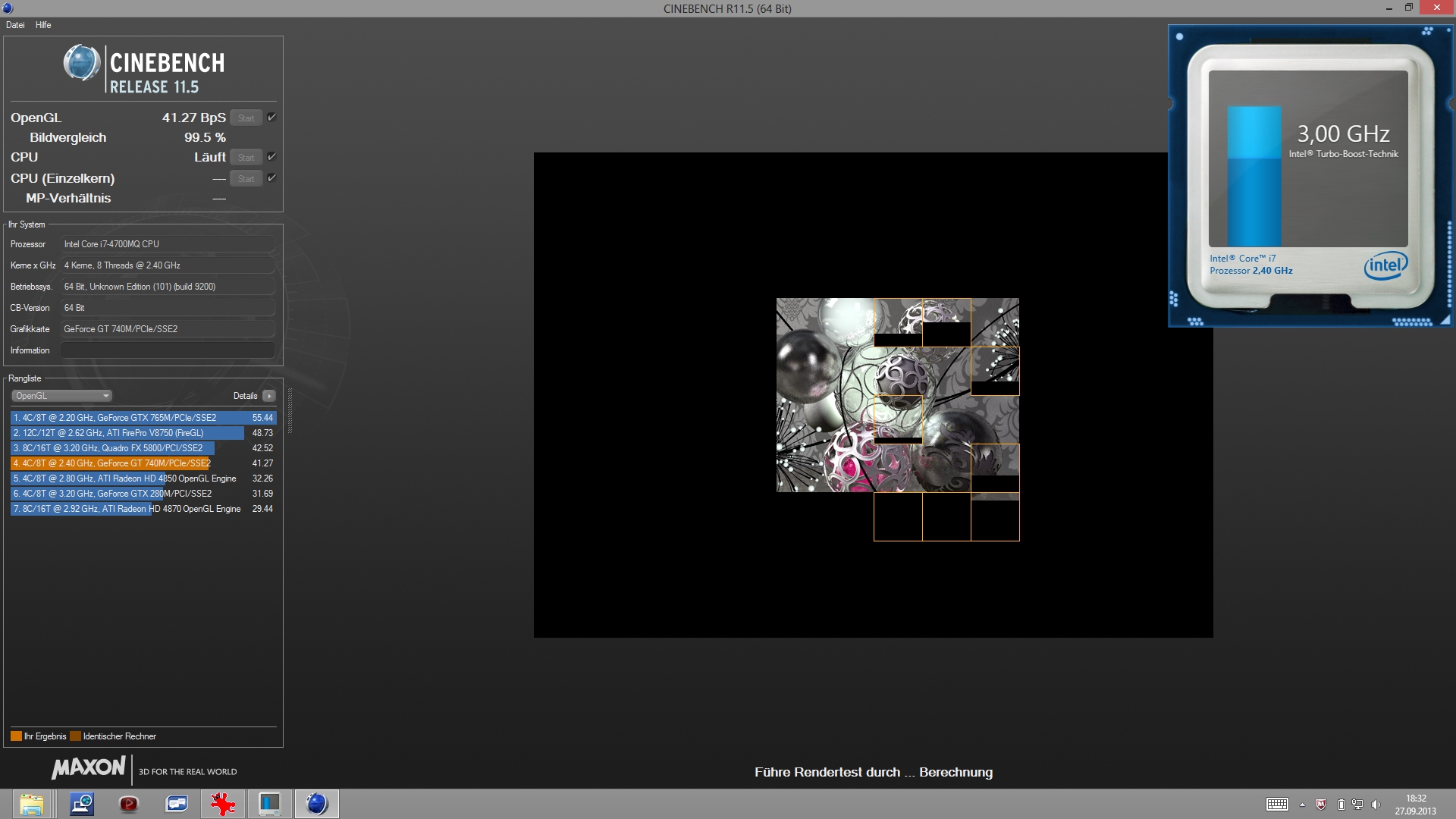Viewport: 1456px width, 819px height.
Task: Click the Grafikkarte field GeForce GT 740M
Action: (x=168, y=329)
